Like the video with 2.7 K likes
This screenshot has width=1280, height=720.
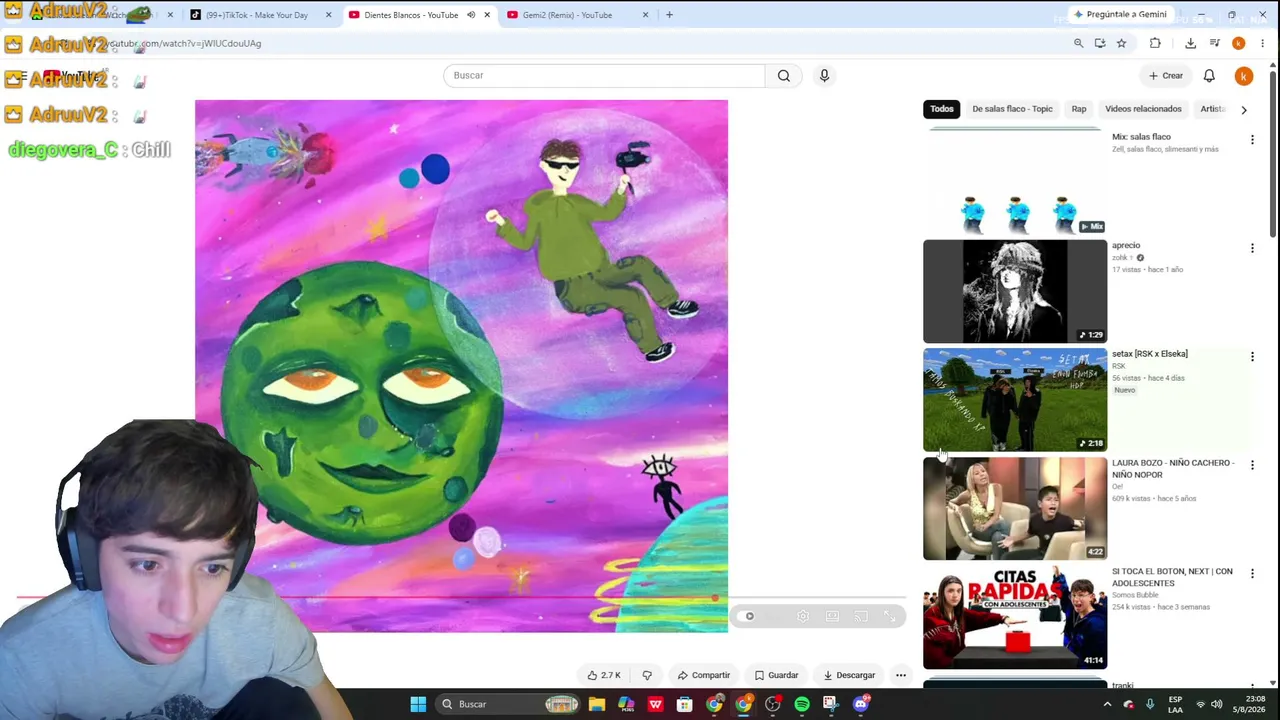(604, 675)
